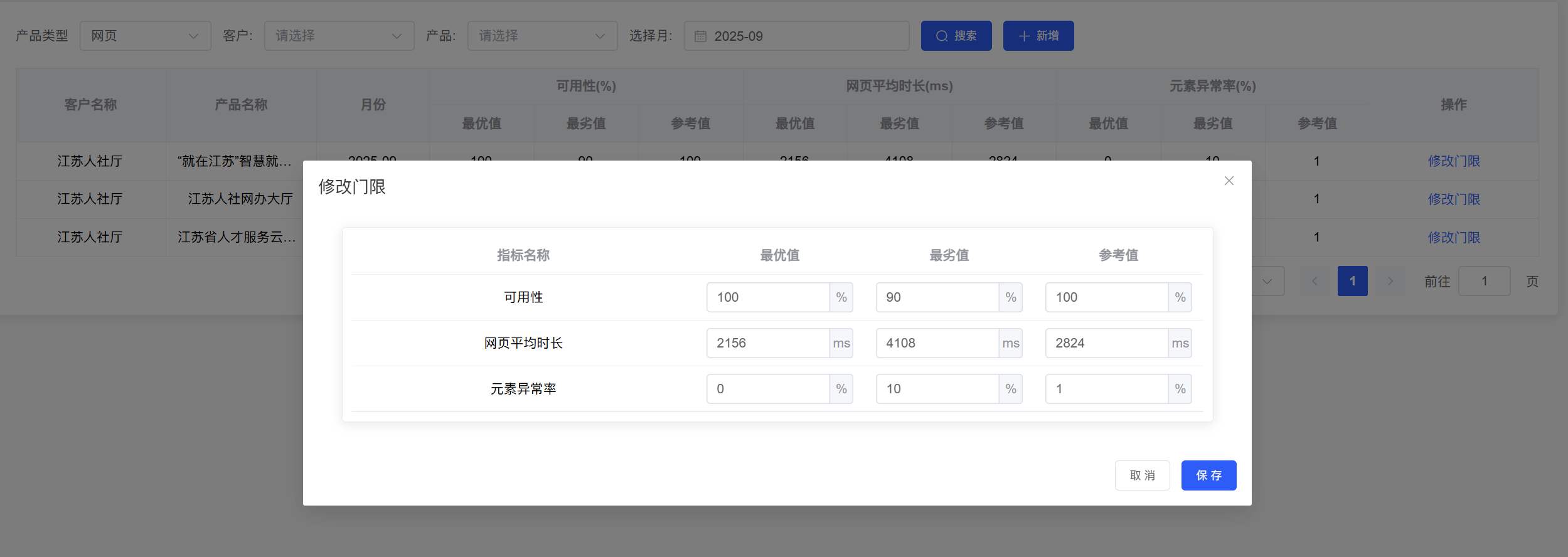Select page 1 in pagination
Image resolution: width=1568 pixels, height=557 pixels.
1352,281
